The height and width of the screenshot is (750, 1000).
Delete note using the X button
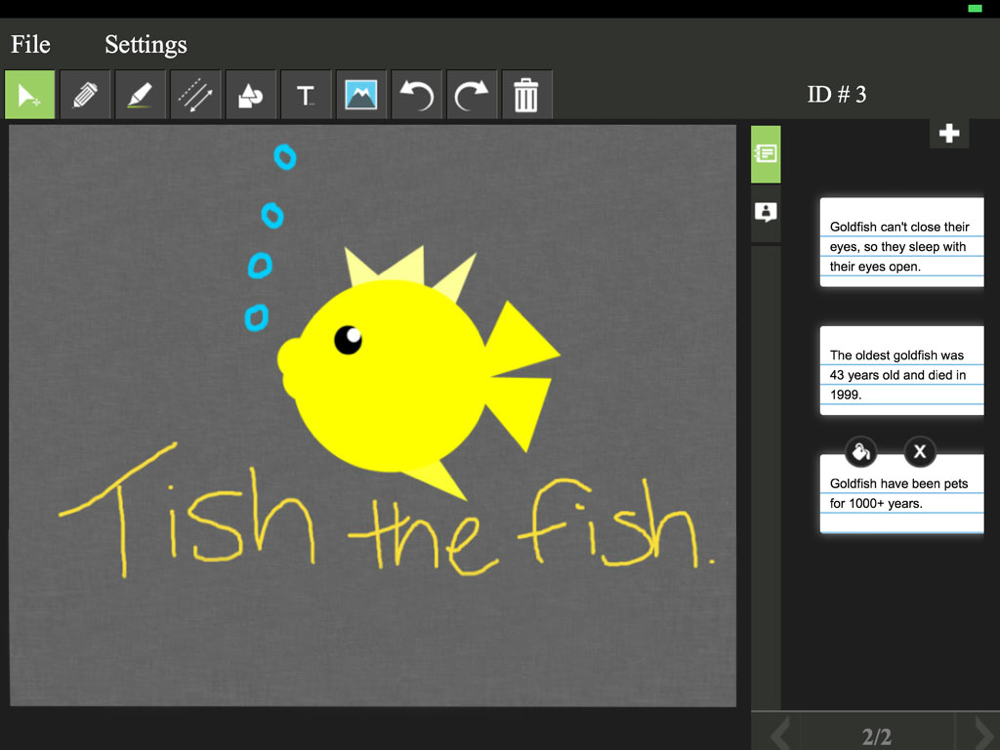tap(920, 452)
